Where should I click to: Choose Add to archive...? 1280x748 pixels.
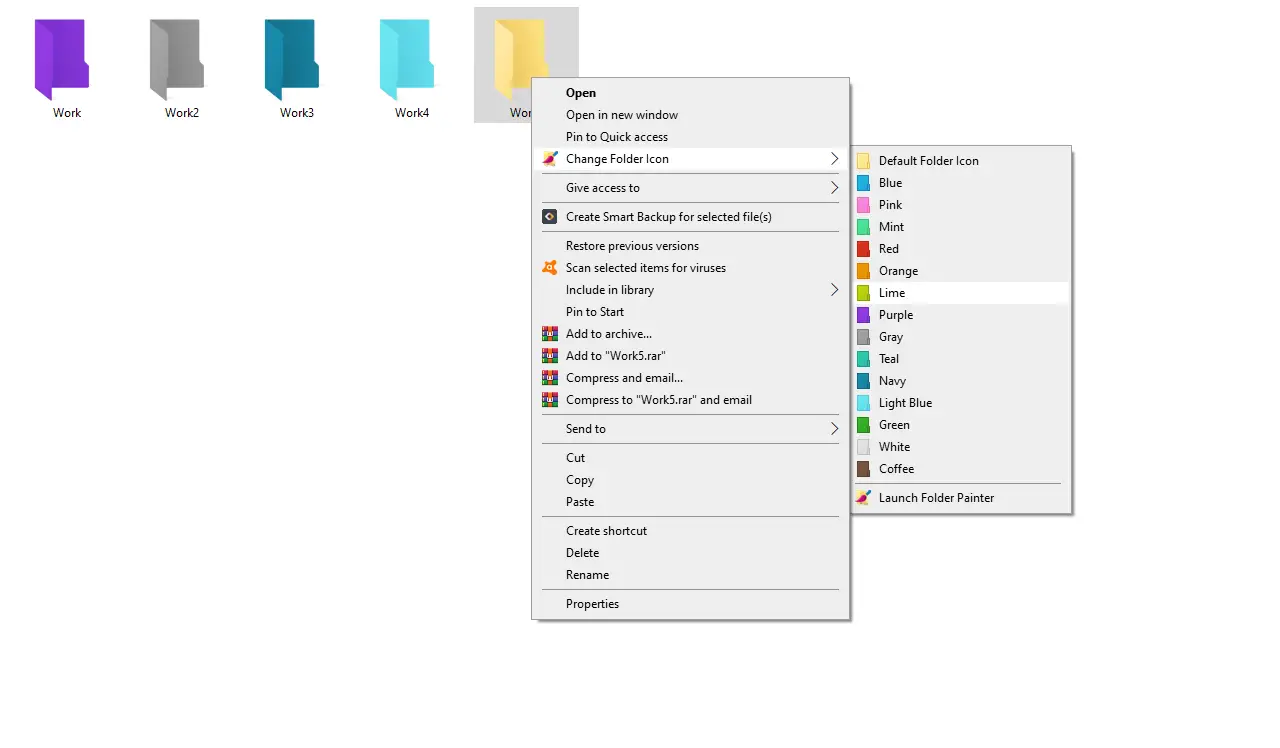click(691, 334)
